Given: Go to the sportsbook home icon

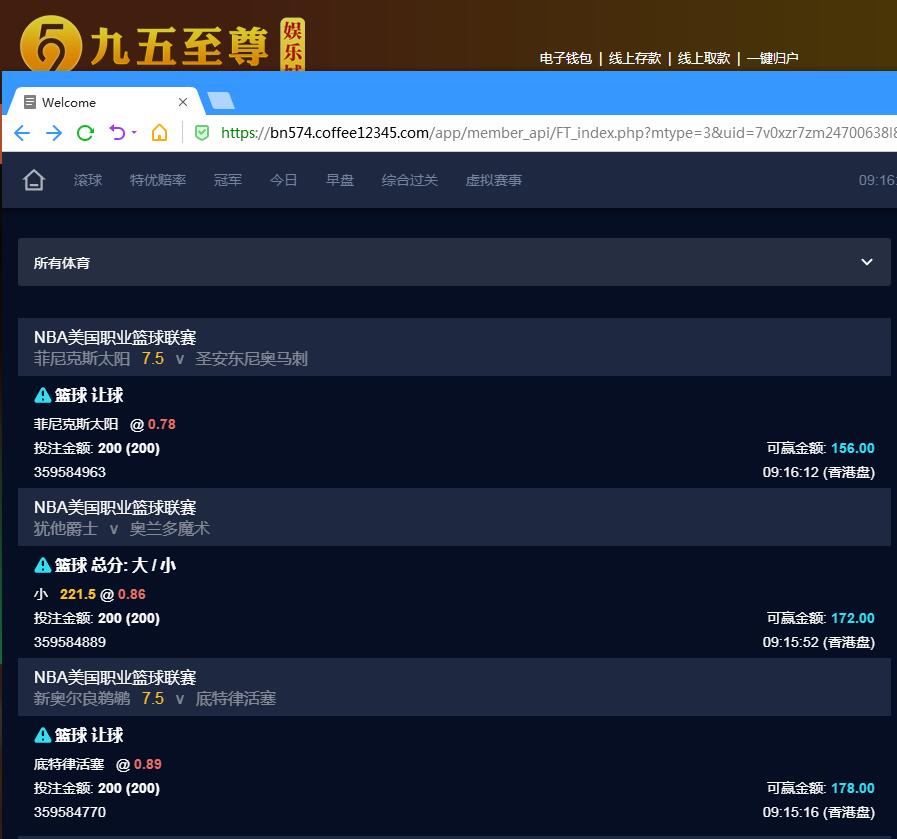Looking at the screenshot, I should [x=34, y=181].
